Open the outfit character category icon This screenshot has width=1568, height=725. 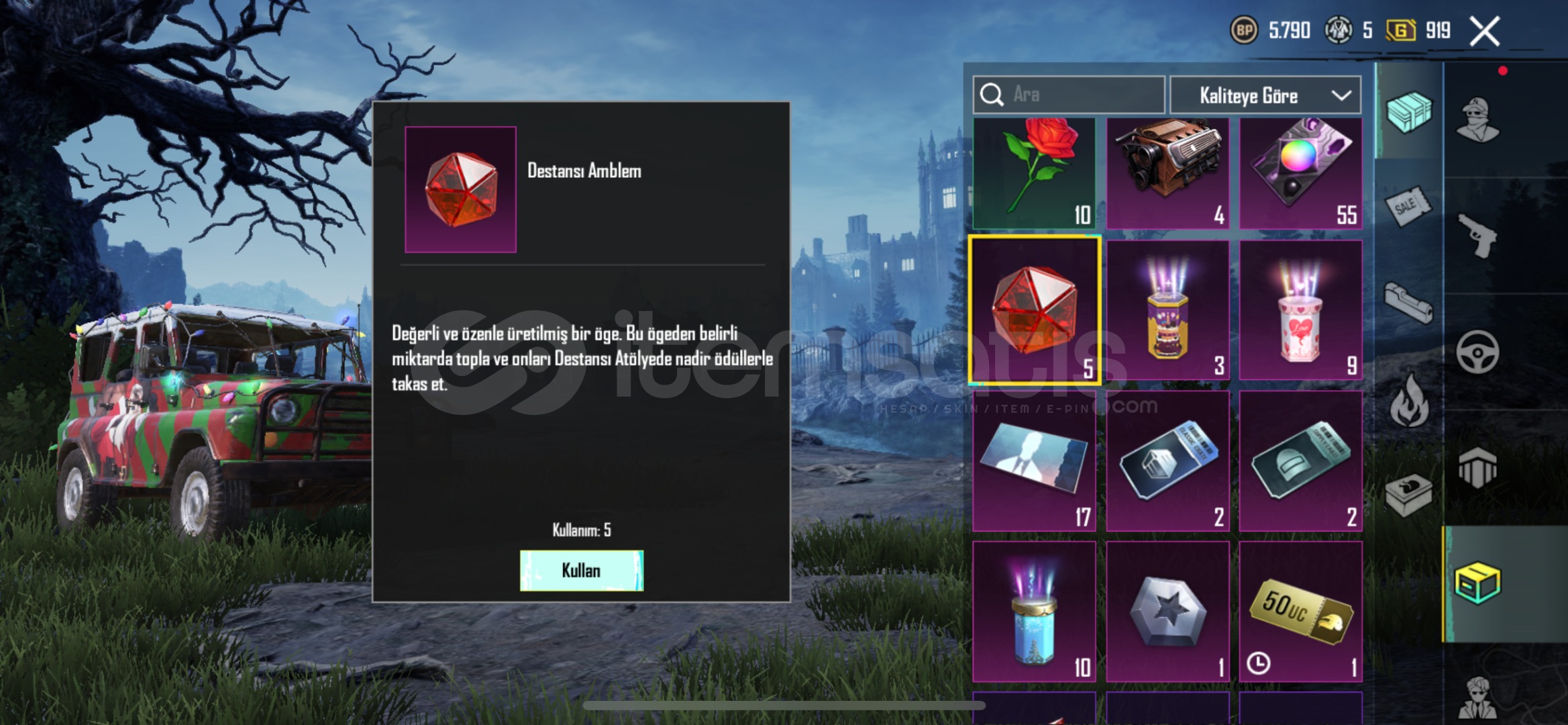pos(1478,120)
